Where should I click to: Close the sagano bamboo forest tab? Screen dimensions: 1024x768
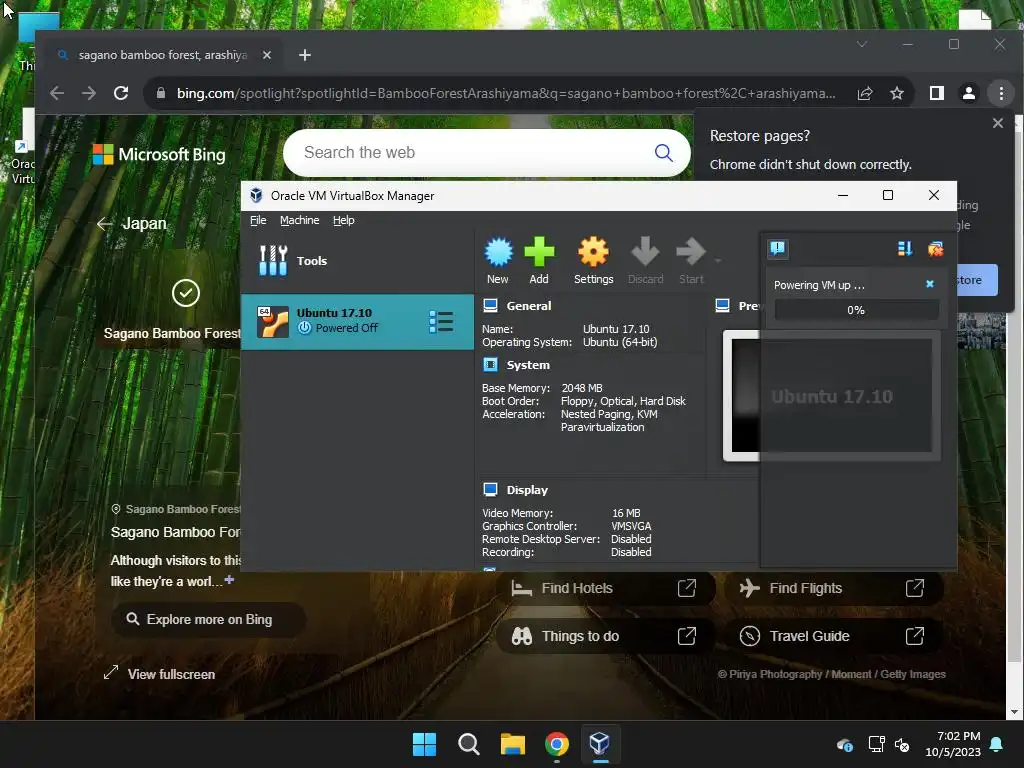(266, 55)
